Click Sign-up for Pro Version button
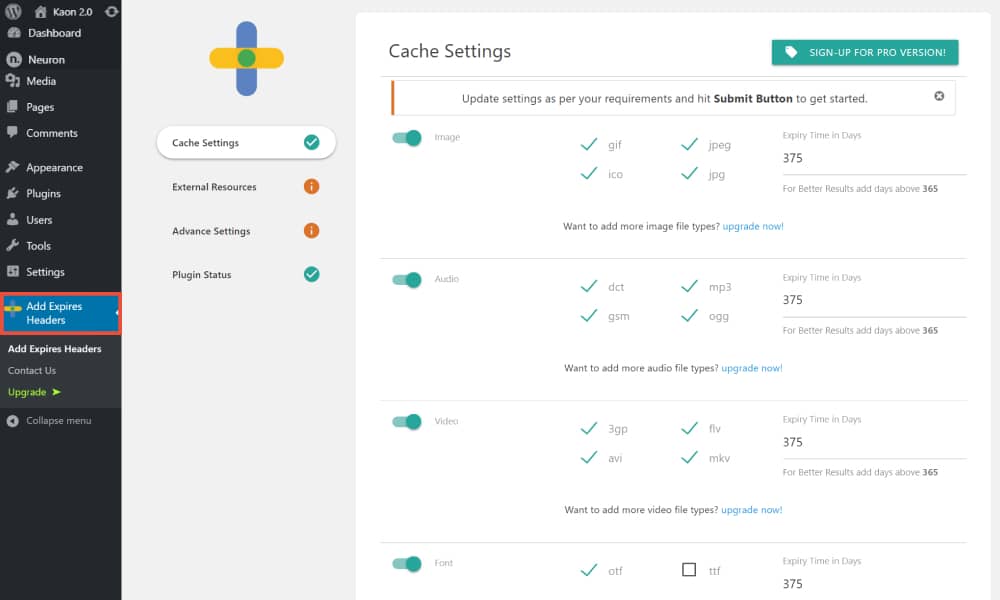1000x600 pixels. click(865, 52)
